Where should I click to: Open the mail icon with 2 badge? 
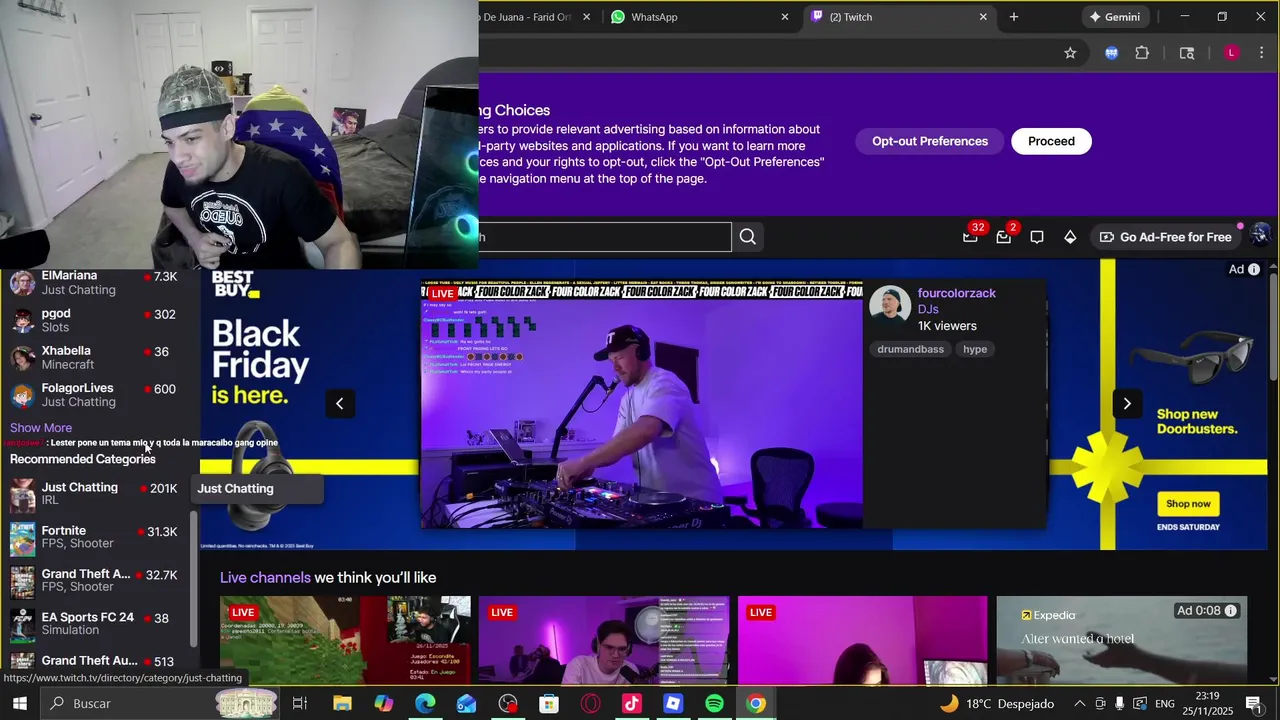coord(1004,236)
